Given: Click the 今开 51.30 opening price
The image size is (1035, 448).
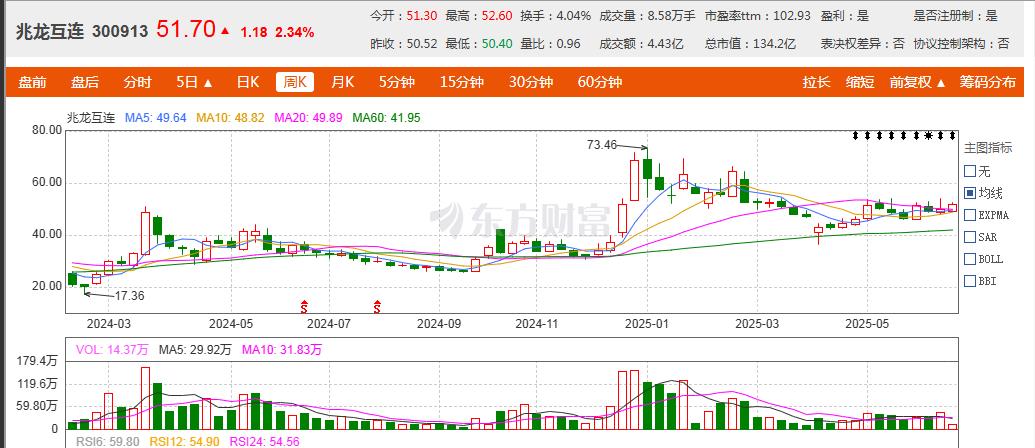Looking at the screenshot, I should point(403,16).
